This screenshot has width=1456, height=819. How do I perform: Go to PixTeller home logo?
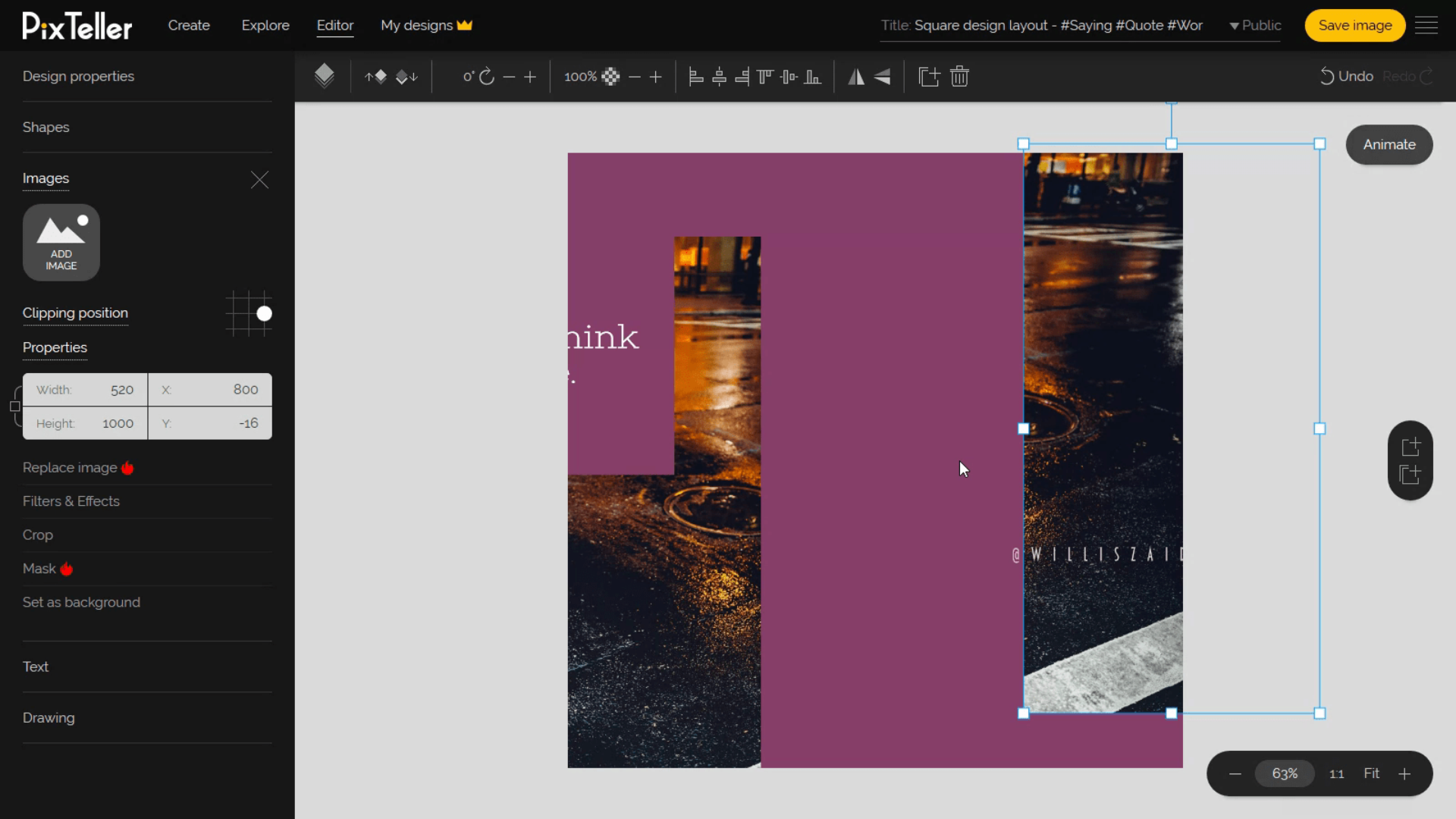[x=77, y=26]
